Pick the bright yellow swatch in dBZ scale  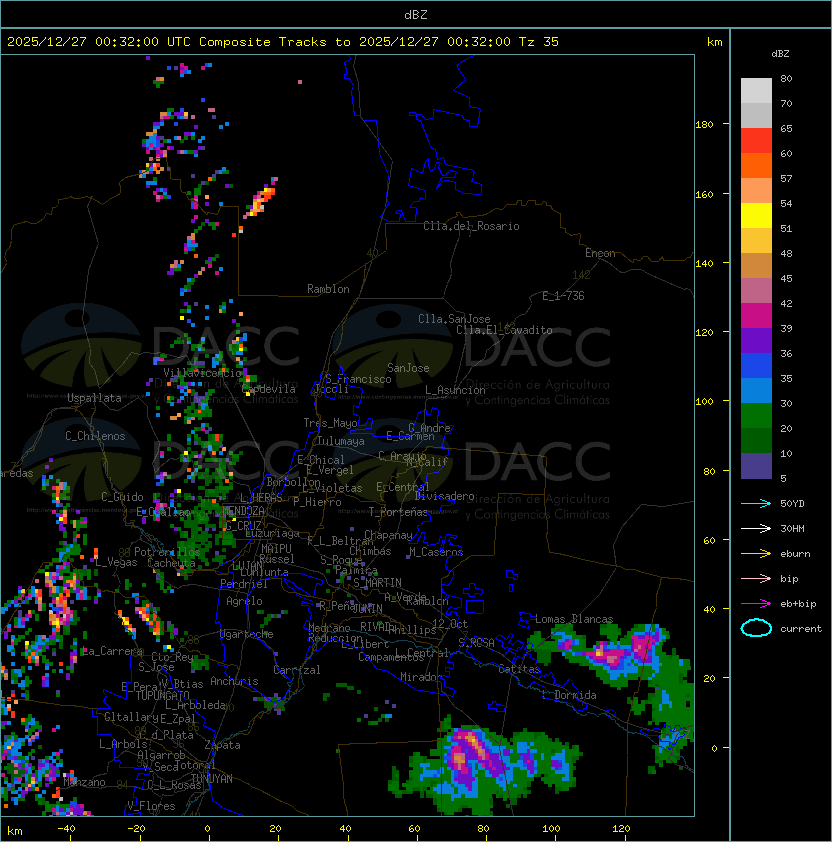756,215
